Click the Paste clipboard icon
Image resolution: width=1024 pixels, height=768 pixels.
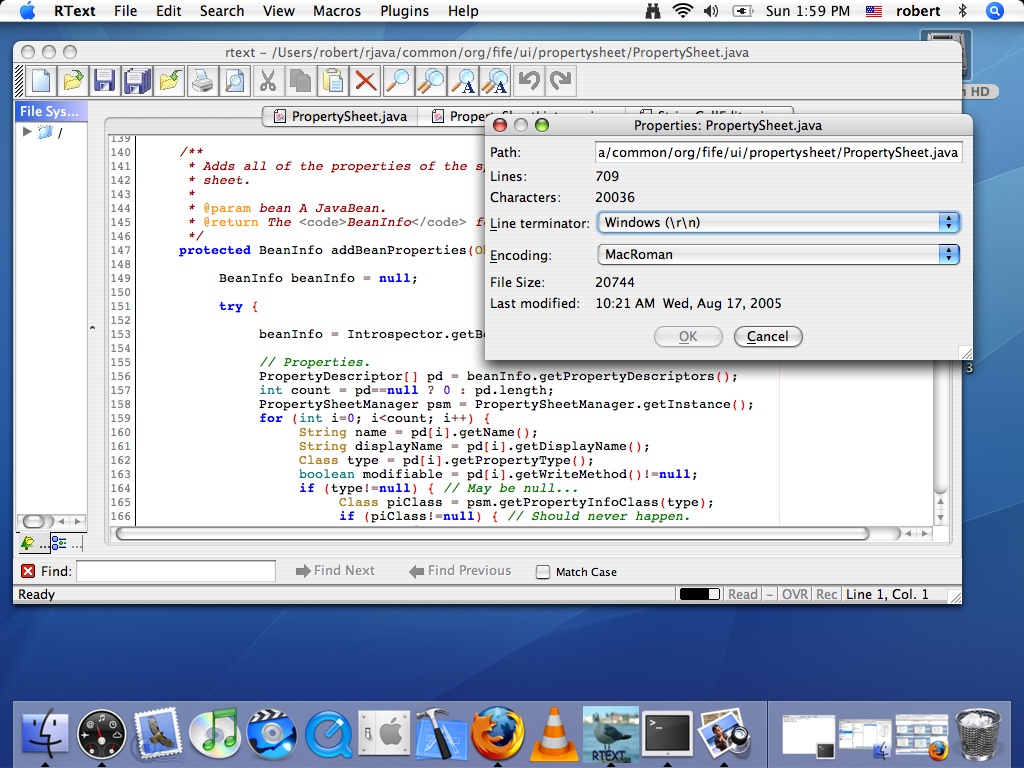point(333,81)
